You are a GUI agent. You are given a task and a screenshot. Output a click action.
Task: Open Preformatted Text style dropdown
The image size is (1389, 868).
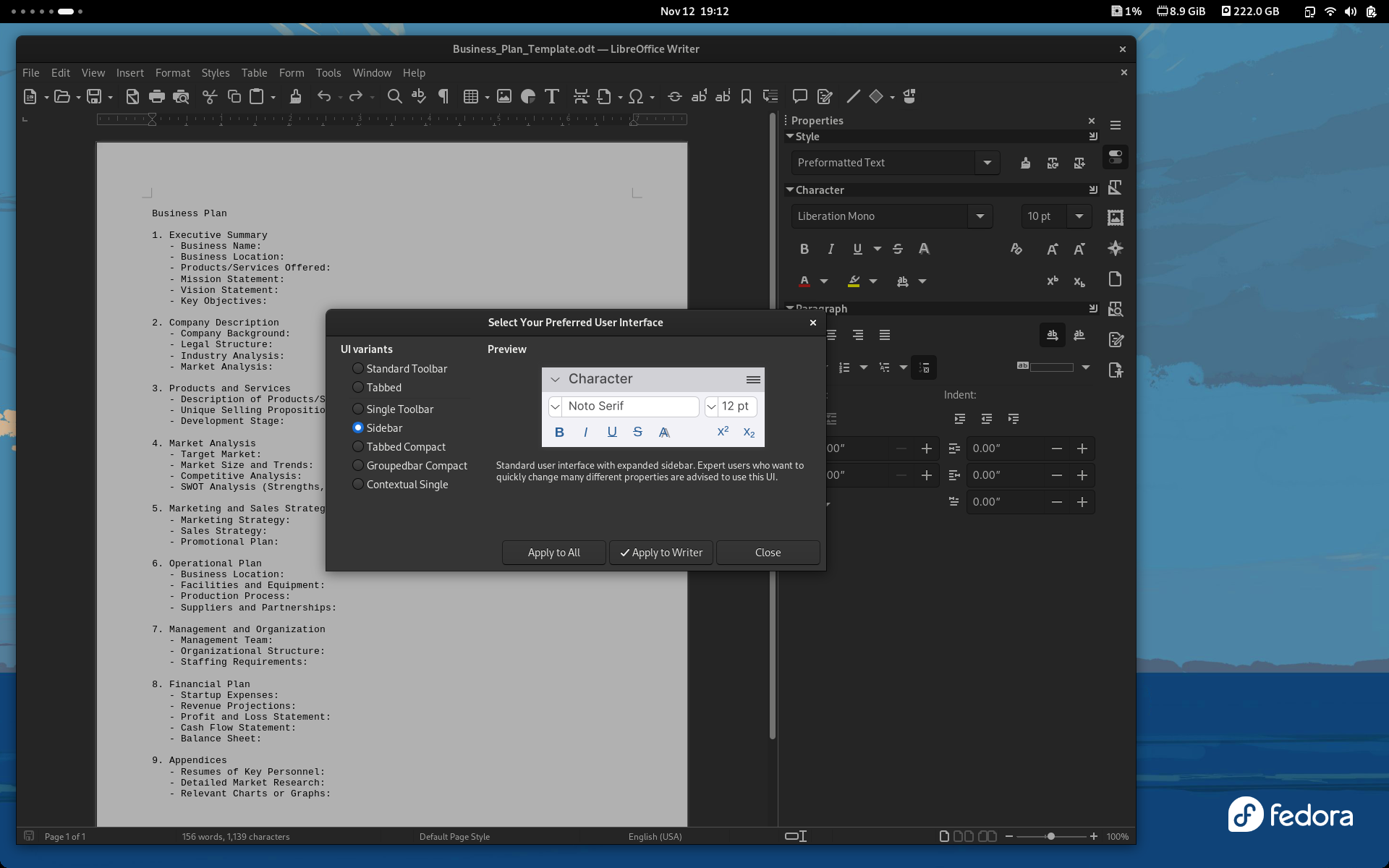tap(987, 163)
